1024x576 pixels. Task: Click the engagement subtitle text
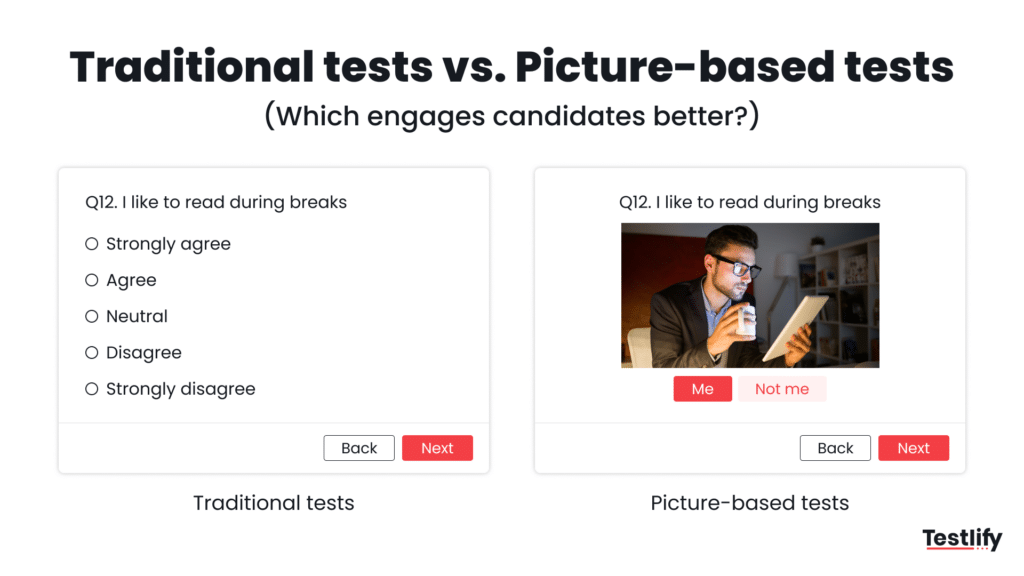coord(511,116)
